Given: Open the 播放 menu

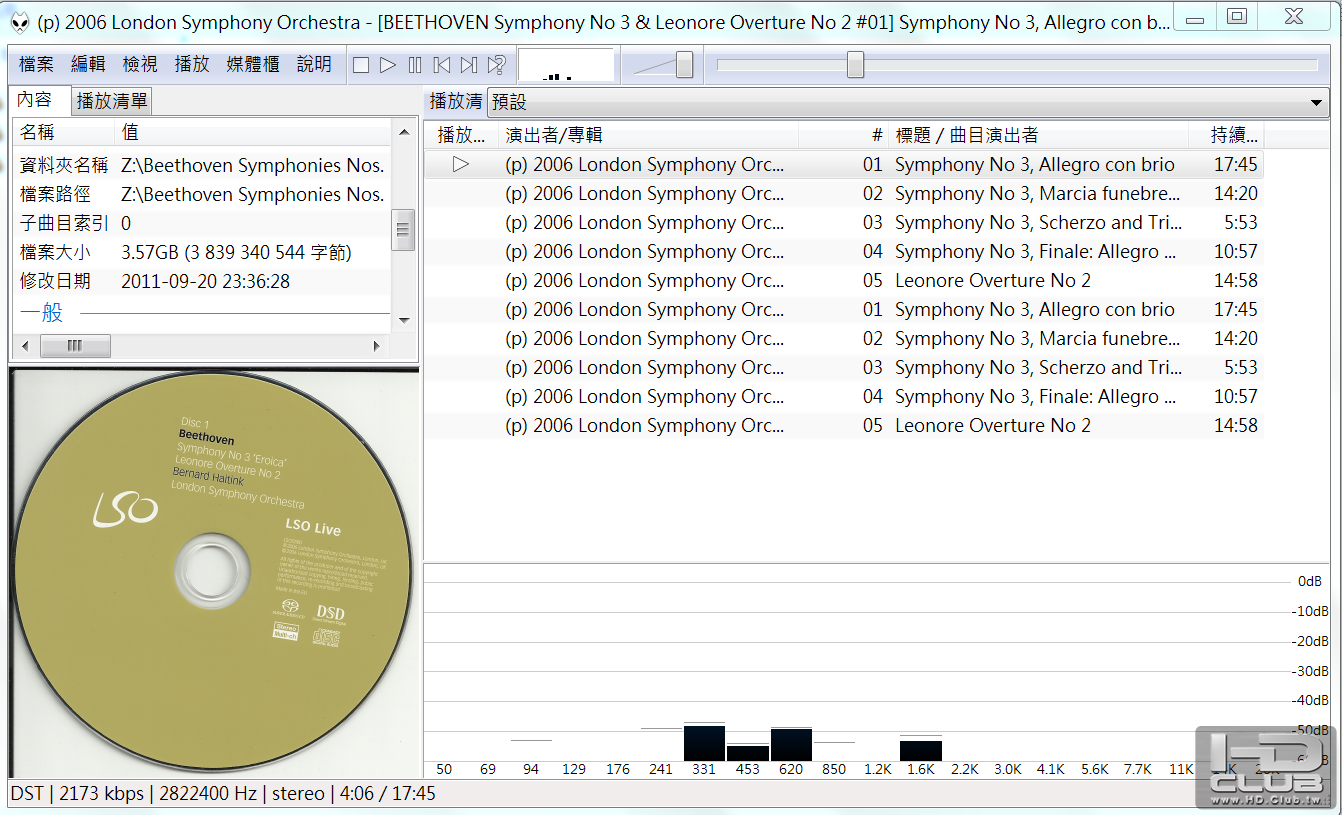Looking at the screenshot, I should [x=192, y=64].
